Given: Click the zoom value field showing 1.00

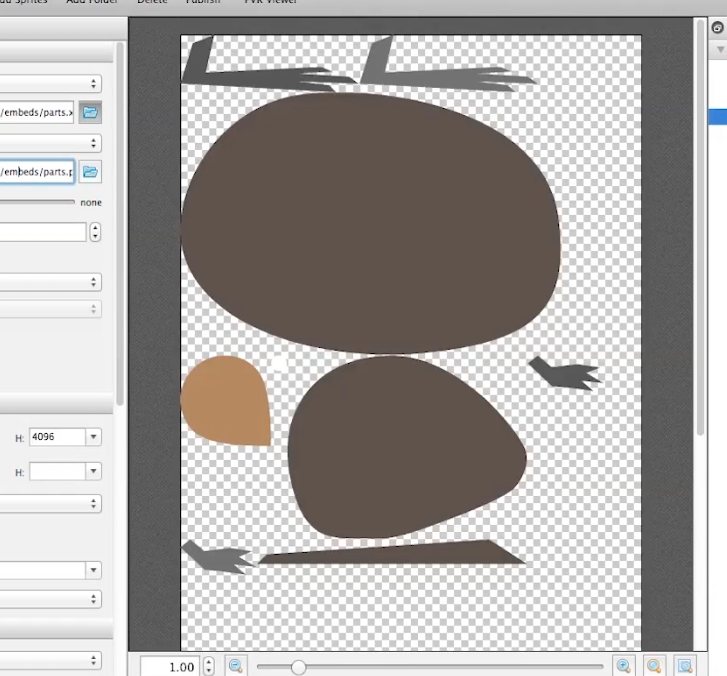Looking at the screenshot, I should coord(170,667).
